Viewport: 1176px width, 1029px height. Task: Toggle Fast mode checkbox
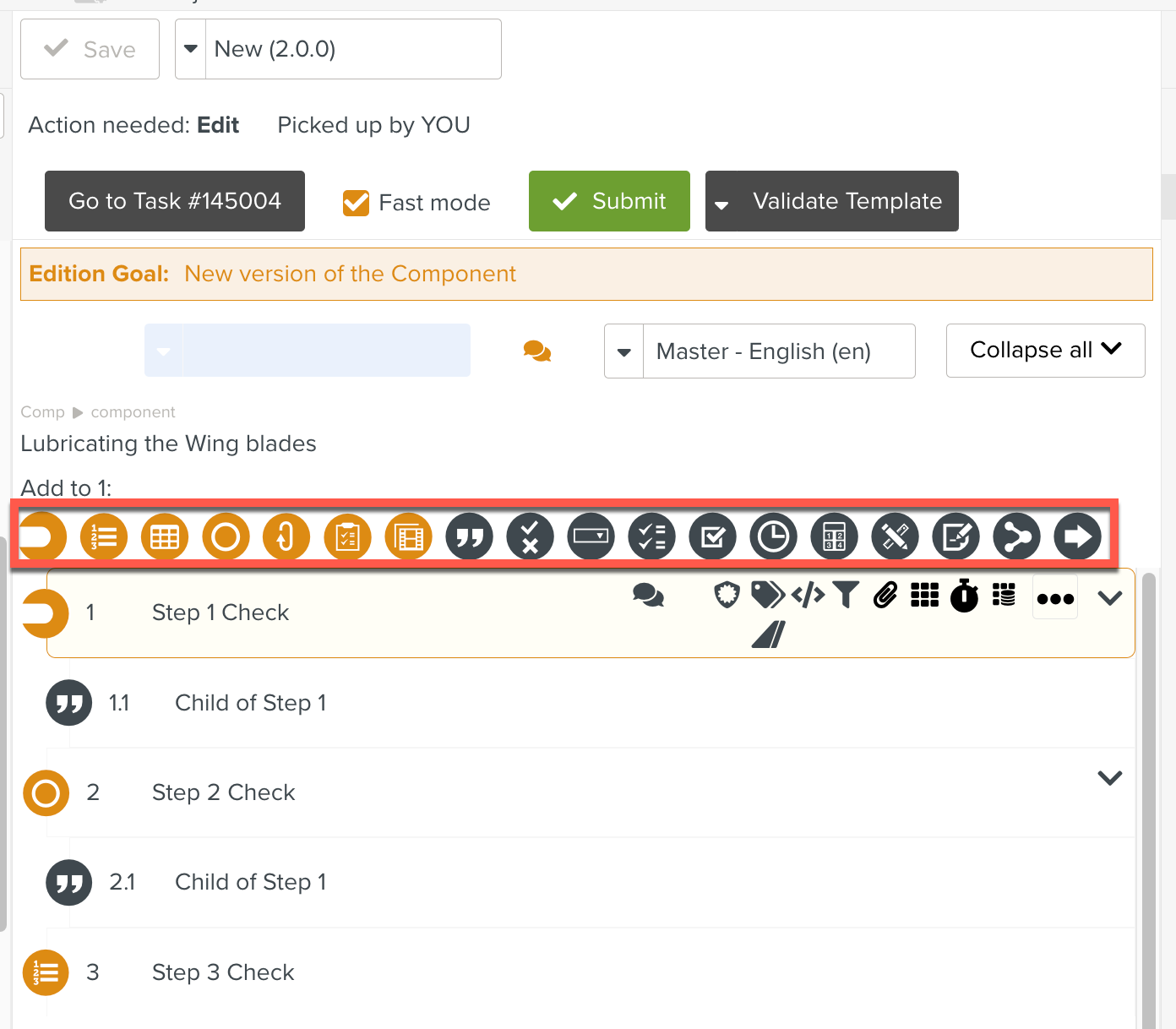[356, 203]
